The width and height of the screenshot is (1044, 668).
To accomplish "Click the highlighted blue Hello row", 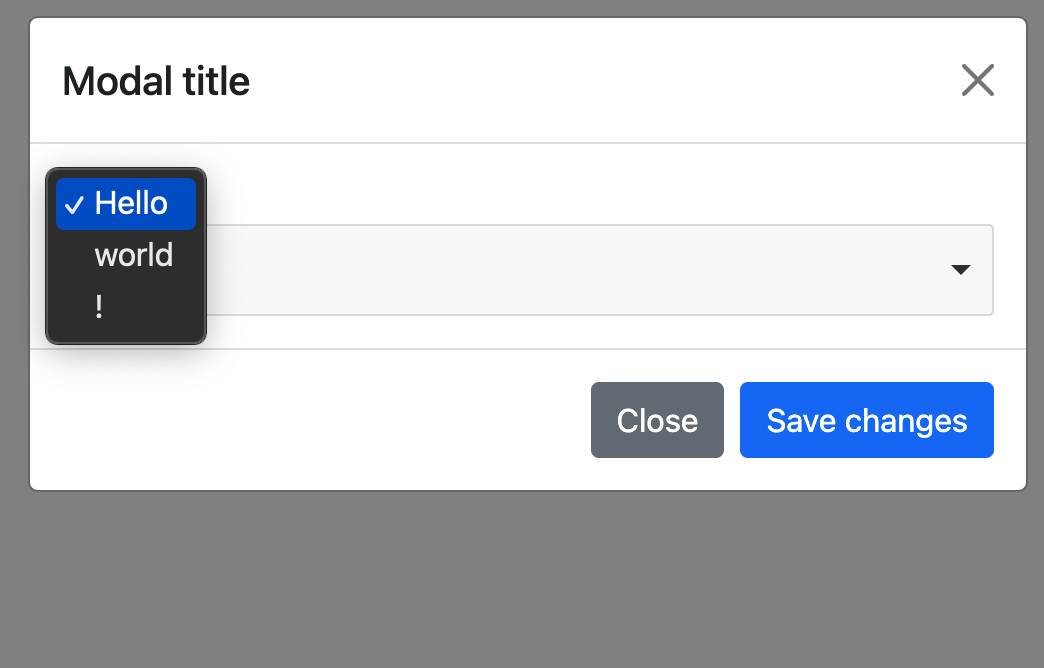I will tap(126, 204).
